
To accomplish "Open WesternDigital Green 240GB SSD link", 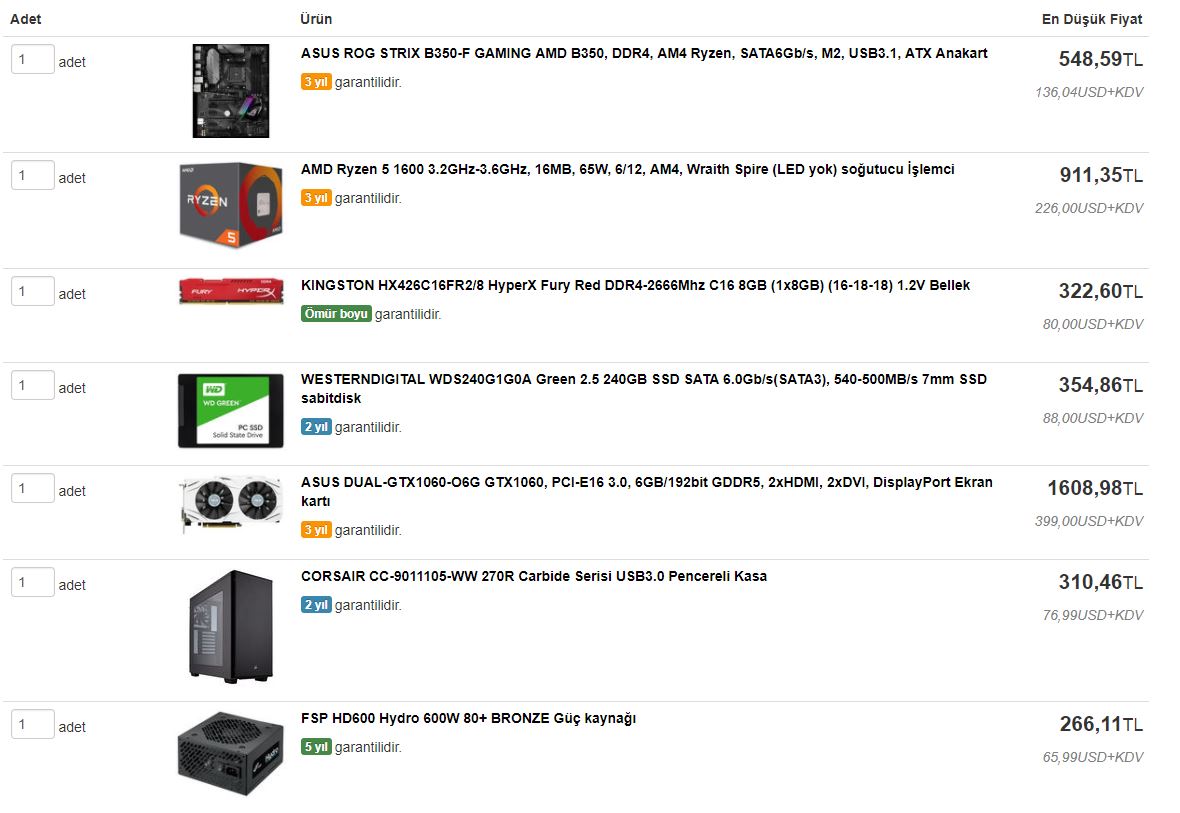I will click(x=644, y=388).
